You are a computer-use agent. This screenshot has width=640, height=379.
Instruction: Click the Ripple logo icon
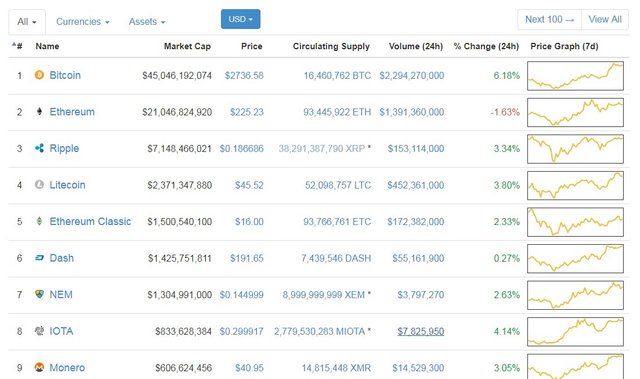[x=39, y=148]
